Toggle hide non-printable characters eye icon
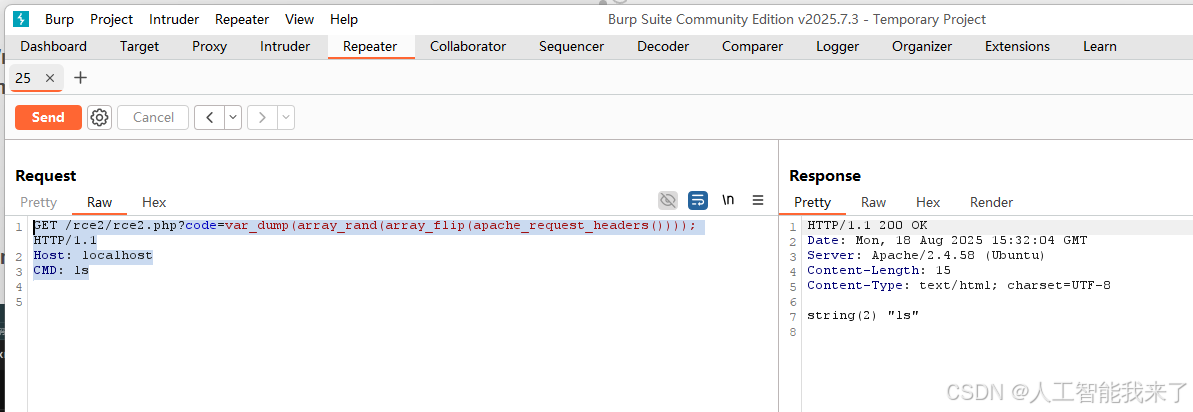1193x412 pixels. [x=668, y=200]
